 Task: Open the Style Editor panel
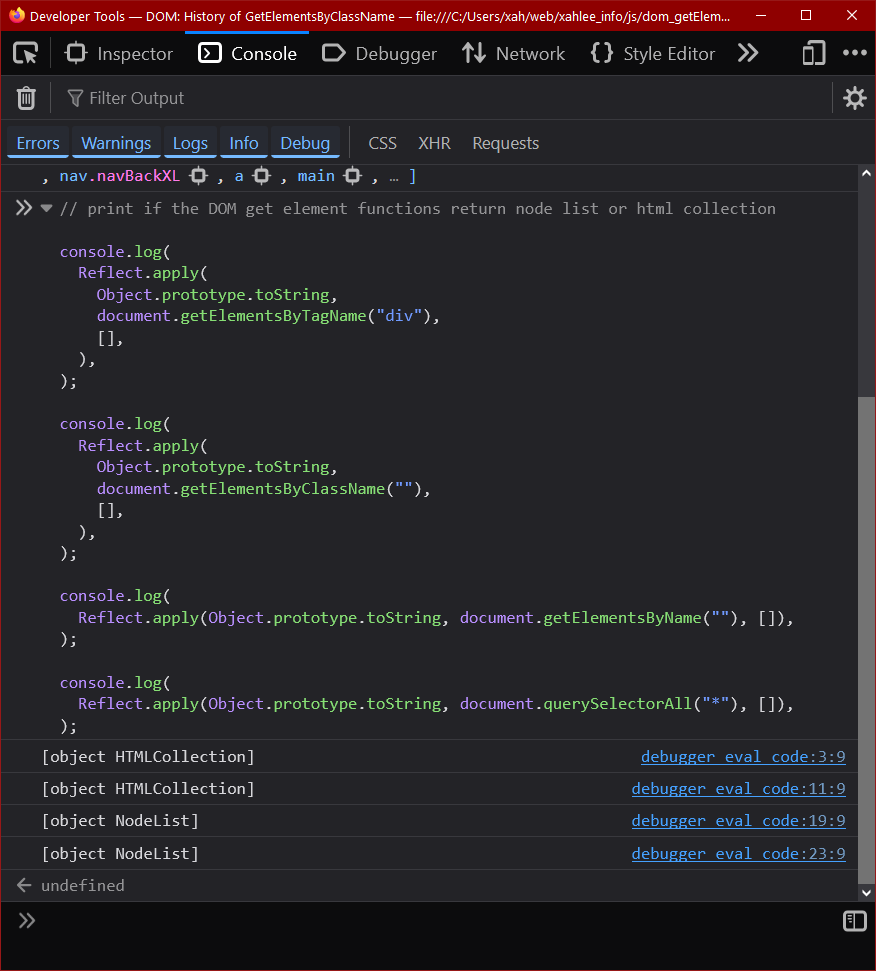(x=653, y=54)
